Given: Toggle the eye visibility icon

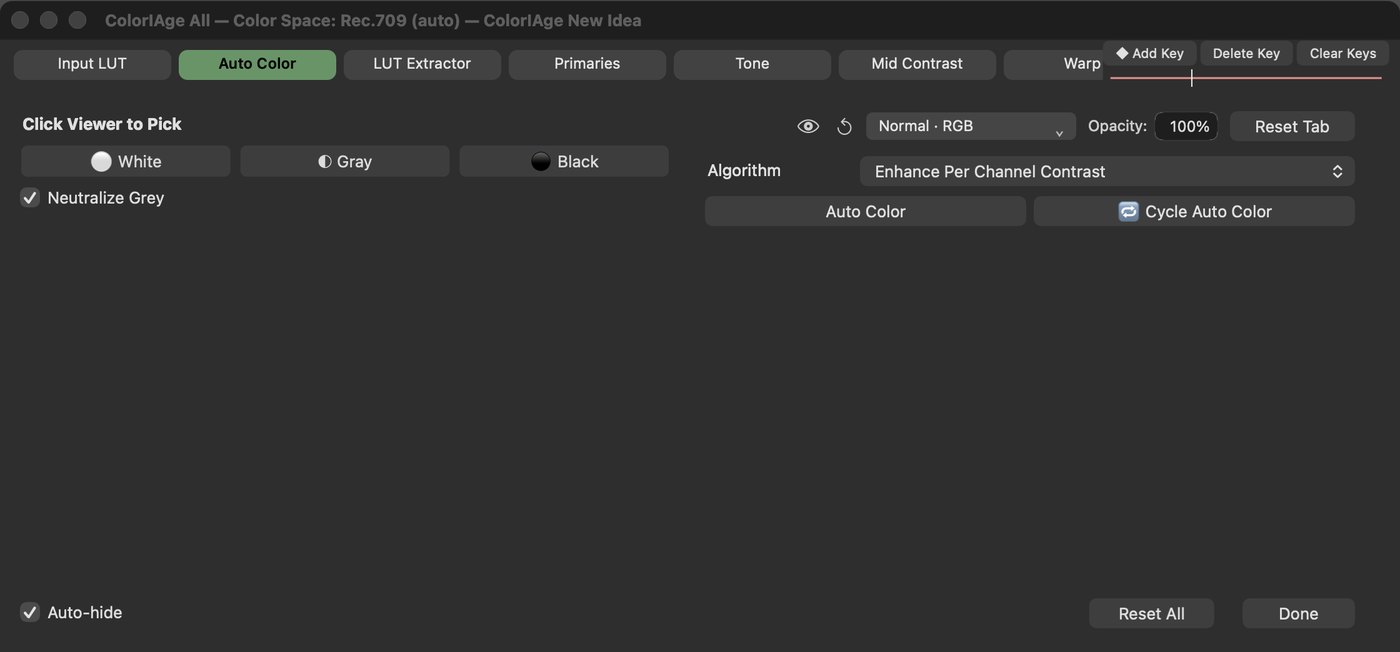Looking at the screenshot, I should [x=808, y=126].
